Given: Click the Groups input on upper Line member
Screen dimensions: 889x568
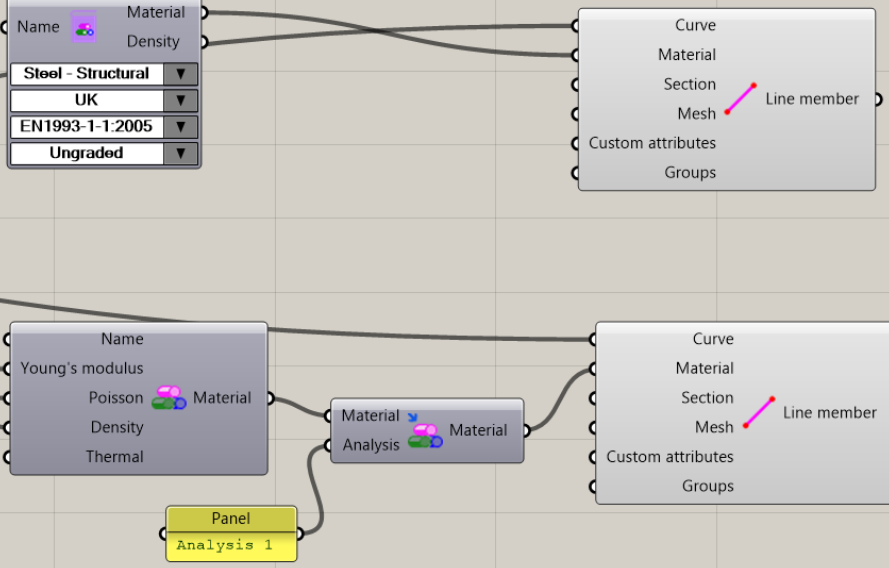Looking at the screenshot, I should [x=577, y=173].
